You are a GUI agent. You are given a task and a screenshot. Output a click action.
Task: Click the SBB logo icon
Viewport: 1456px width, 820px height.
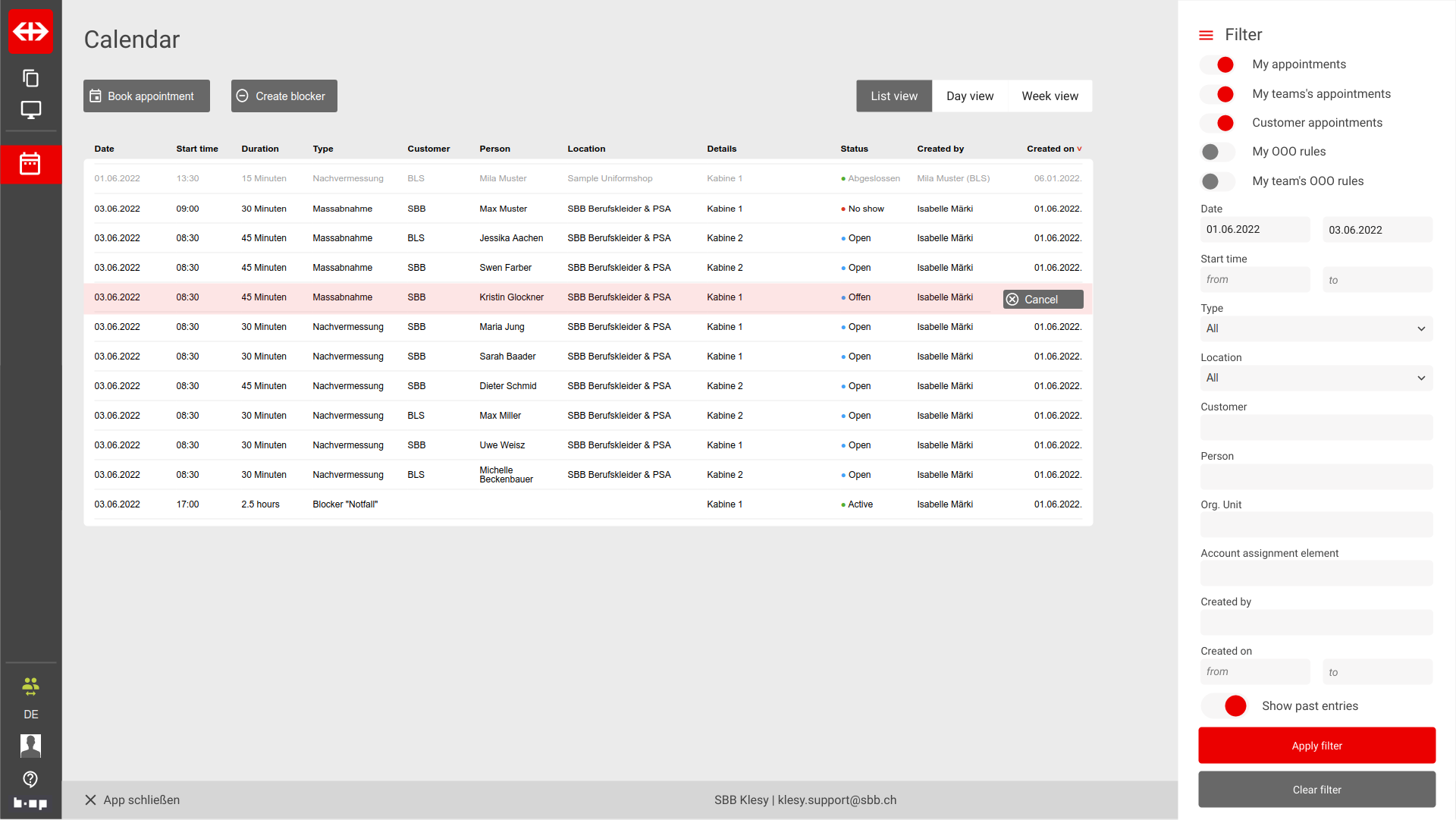click(x=30, y=31)
